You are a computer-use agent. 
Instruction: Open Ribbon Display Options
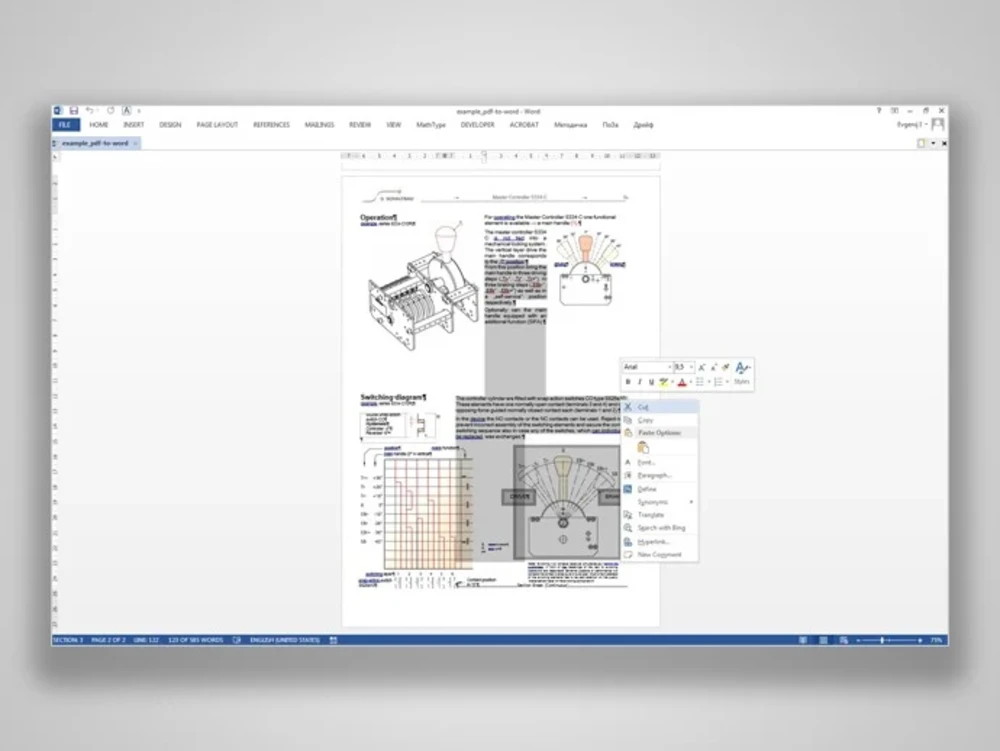pyautogui.click(x=895, y=111)
